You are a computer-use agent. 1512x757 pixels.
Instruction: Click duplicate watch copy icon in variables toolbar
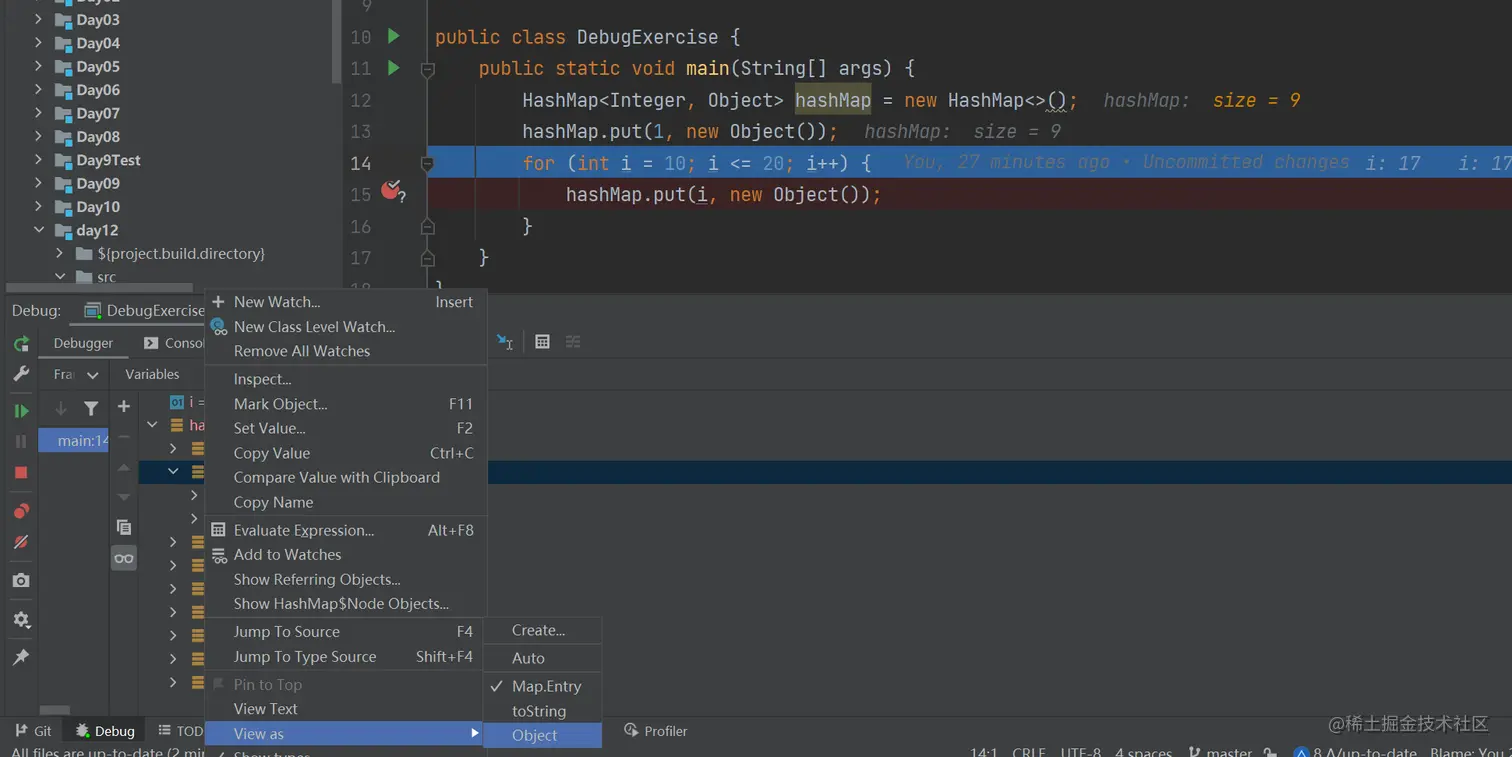point(124,527)
